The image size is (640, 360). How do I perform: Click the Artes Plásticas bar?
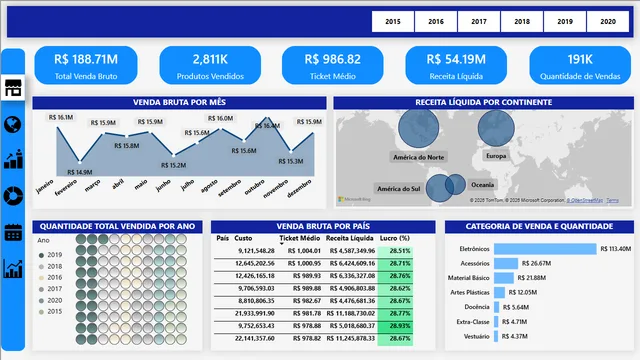499,292
